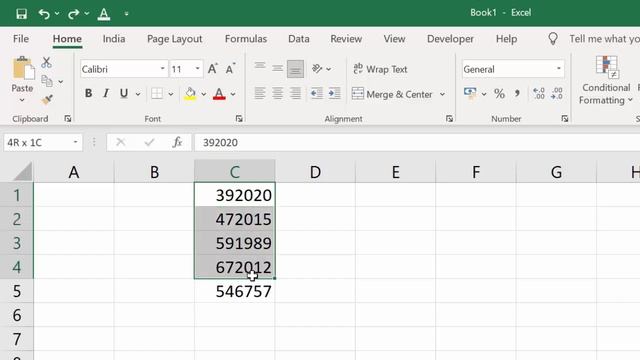Enable Wrap Text
The height and width of the screenshot is (360, 640).
coord(380,69)
